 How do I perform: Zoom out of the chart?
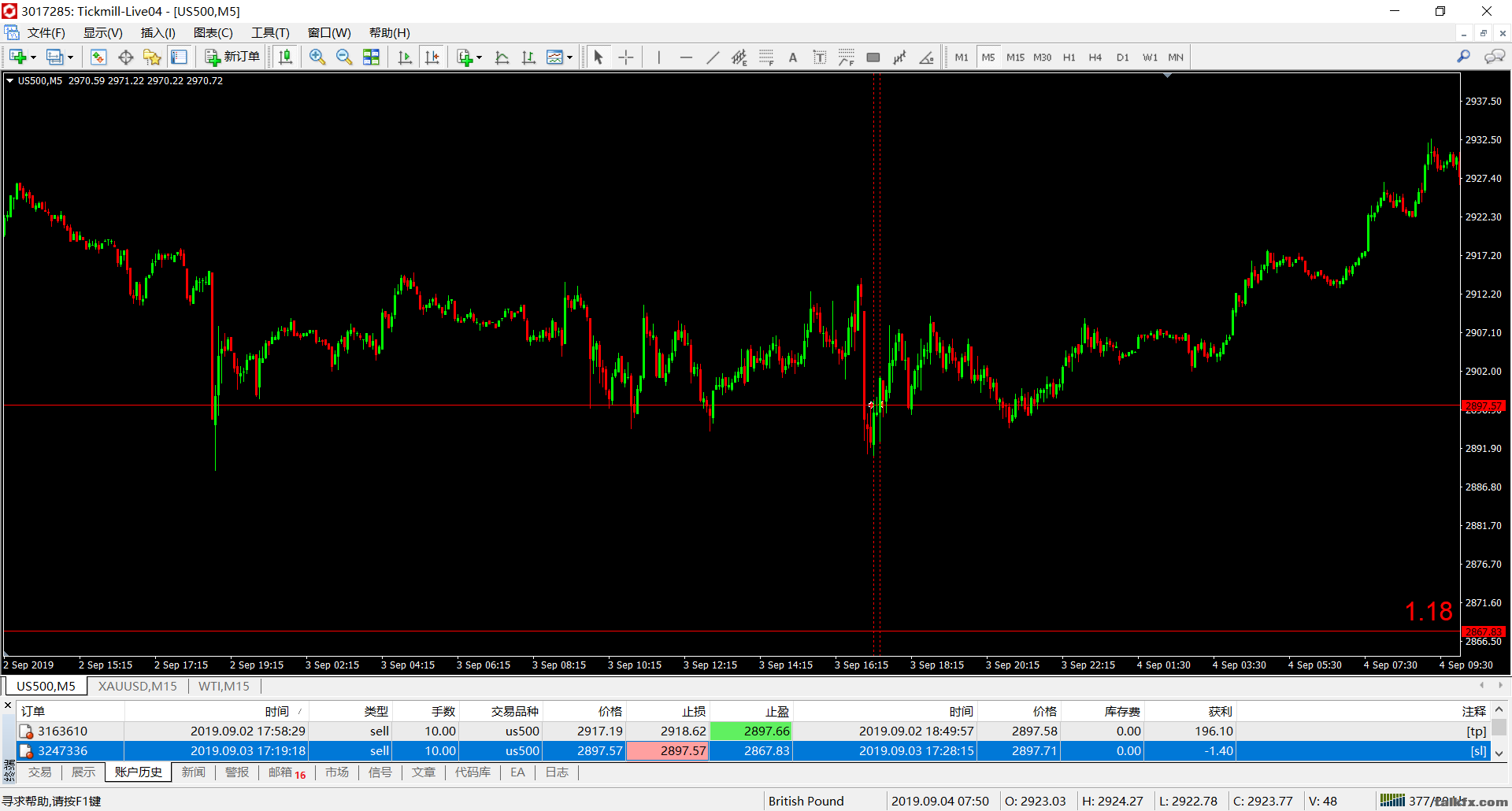344,57
